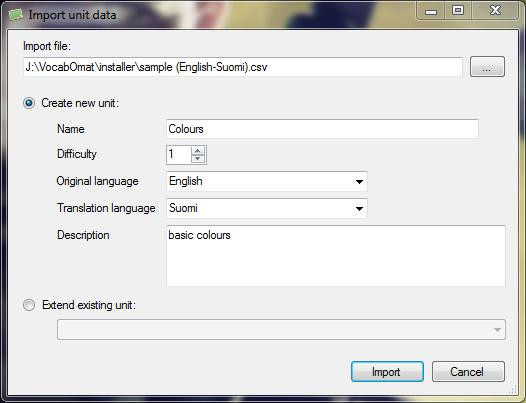Click the Difficulty value box
Image resolution: width=526 pixels, height=403 pixels.
[x=179, y=155]
